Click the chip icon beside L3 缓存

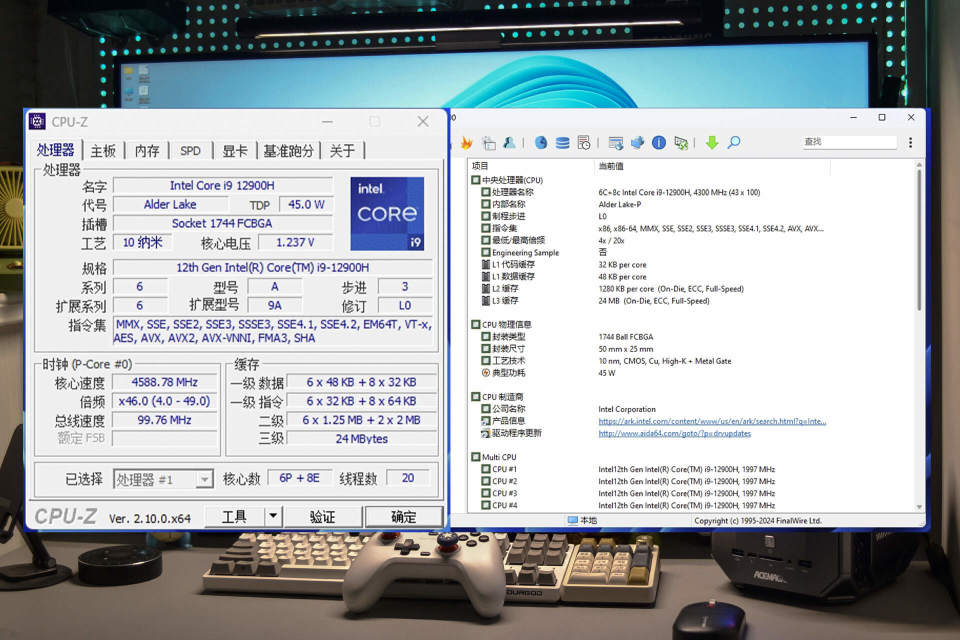pos(486,301)
